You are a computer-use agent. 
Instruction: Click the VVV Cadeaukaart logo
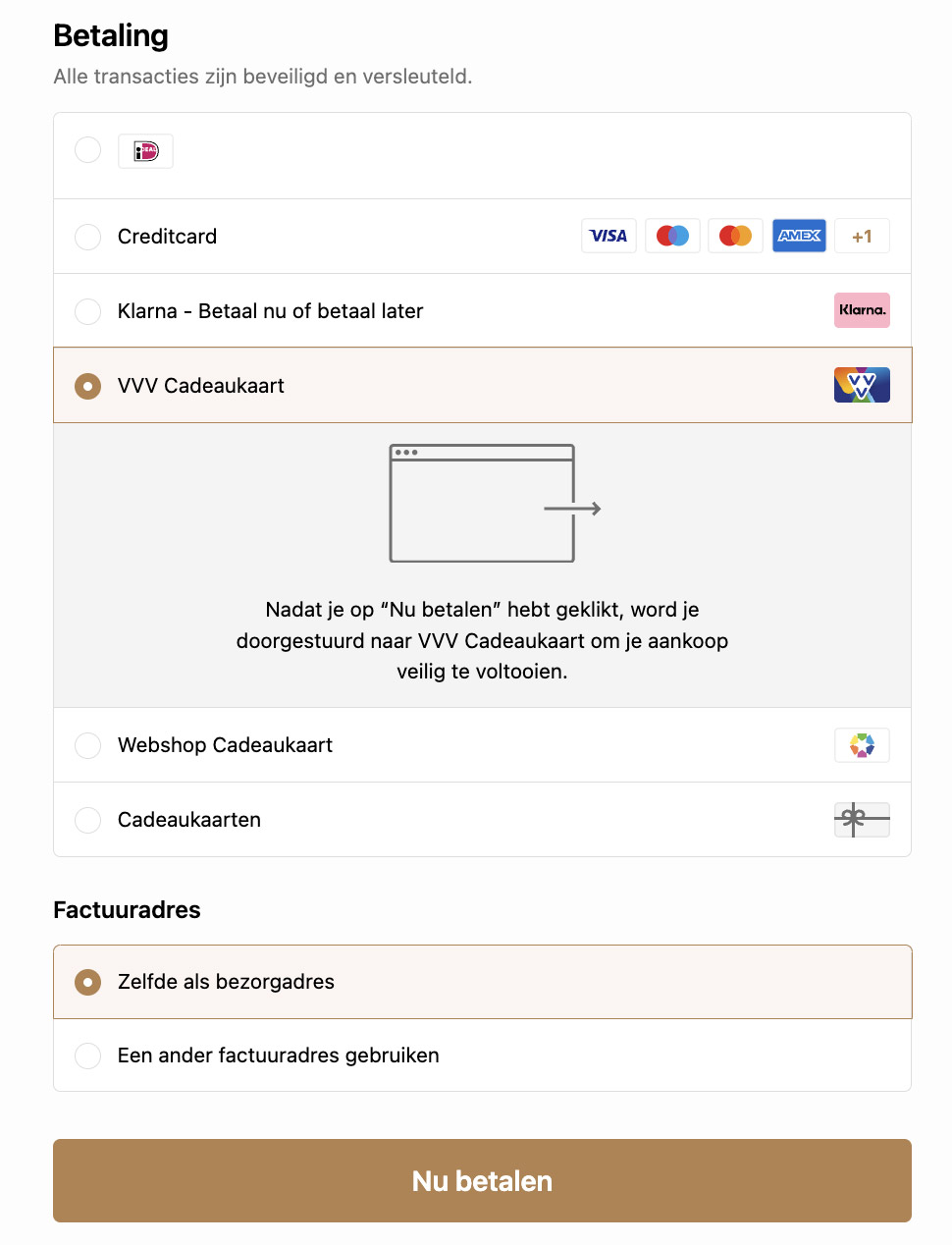click(862, 385)
